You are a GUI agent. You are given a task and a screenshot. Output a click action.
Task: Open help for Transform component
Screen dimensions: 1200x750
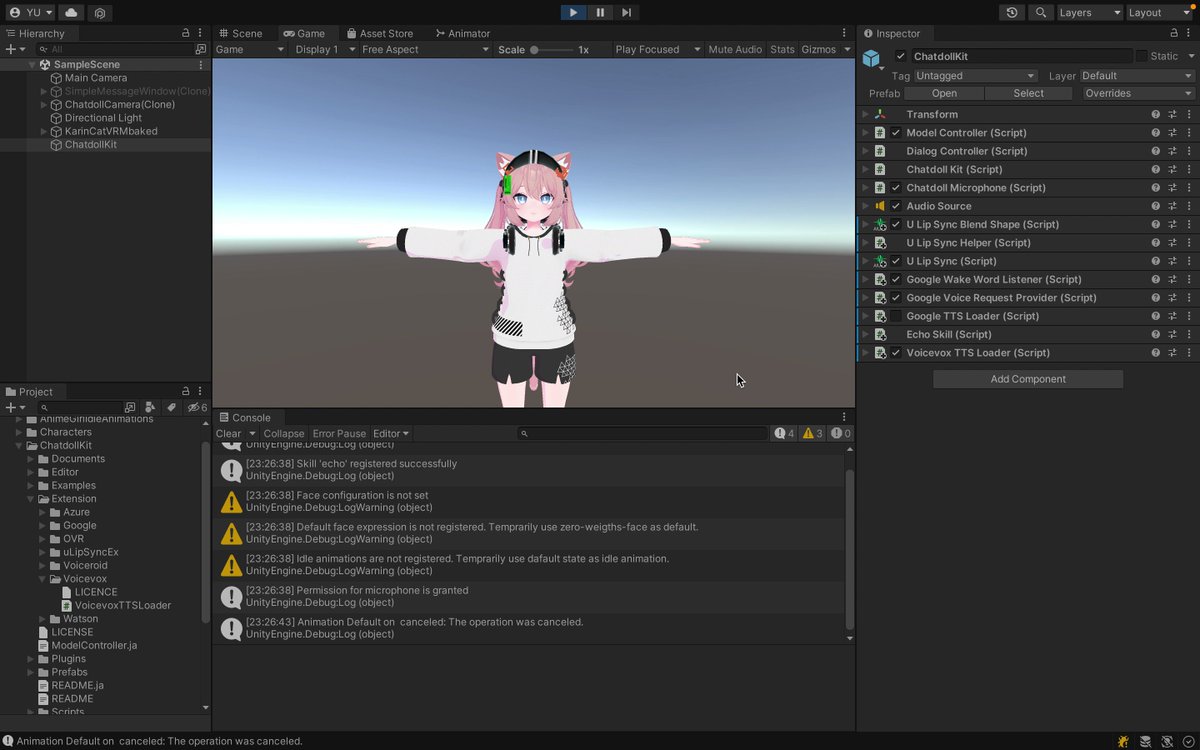pyautogui.click(x=1156, y=114)
